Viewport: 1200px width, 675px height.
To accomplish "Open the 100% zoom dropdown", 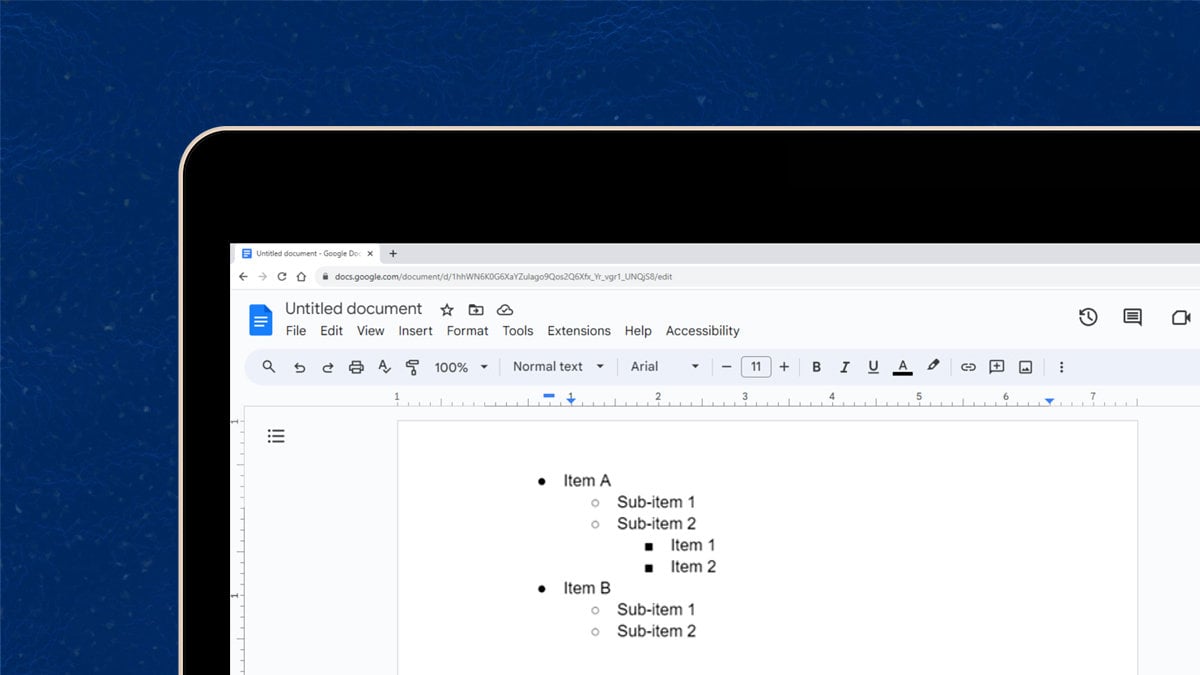I will pos(459,367).
